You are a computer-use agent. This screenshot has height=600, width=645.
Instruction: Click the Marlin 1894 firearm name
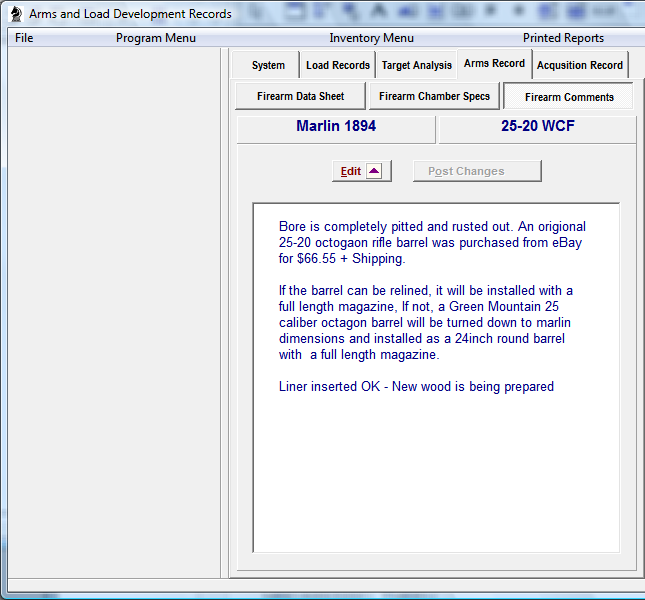tap(336, 126)
